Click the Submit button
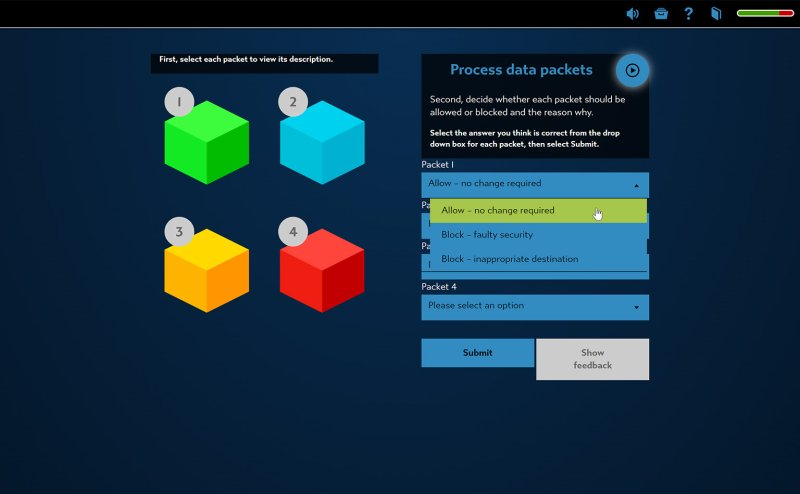 478,353
